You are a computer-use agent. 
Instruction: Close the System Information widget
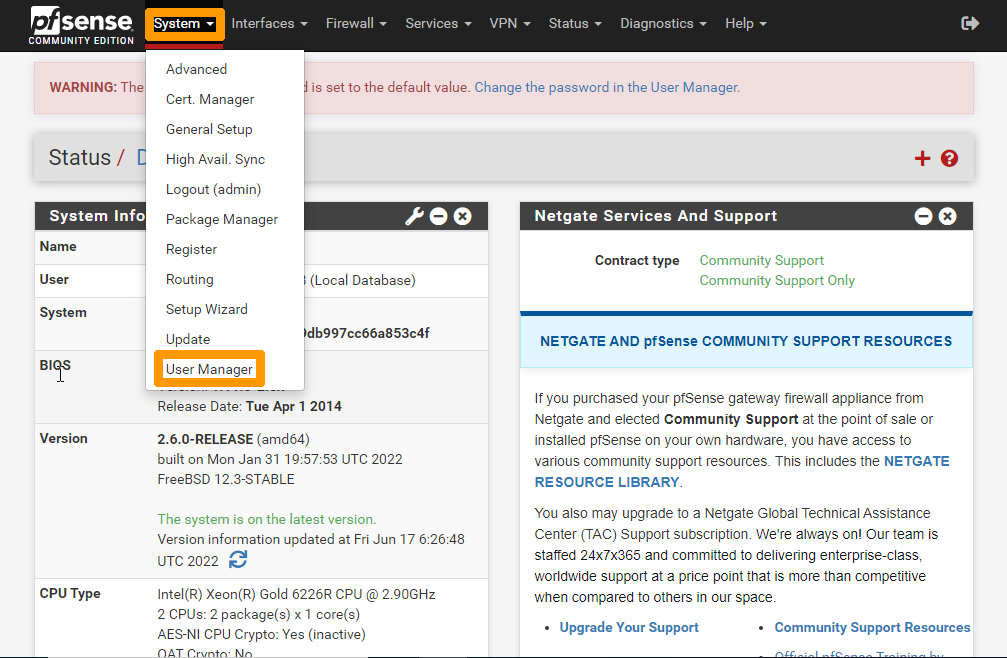coord(462,216)
